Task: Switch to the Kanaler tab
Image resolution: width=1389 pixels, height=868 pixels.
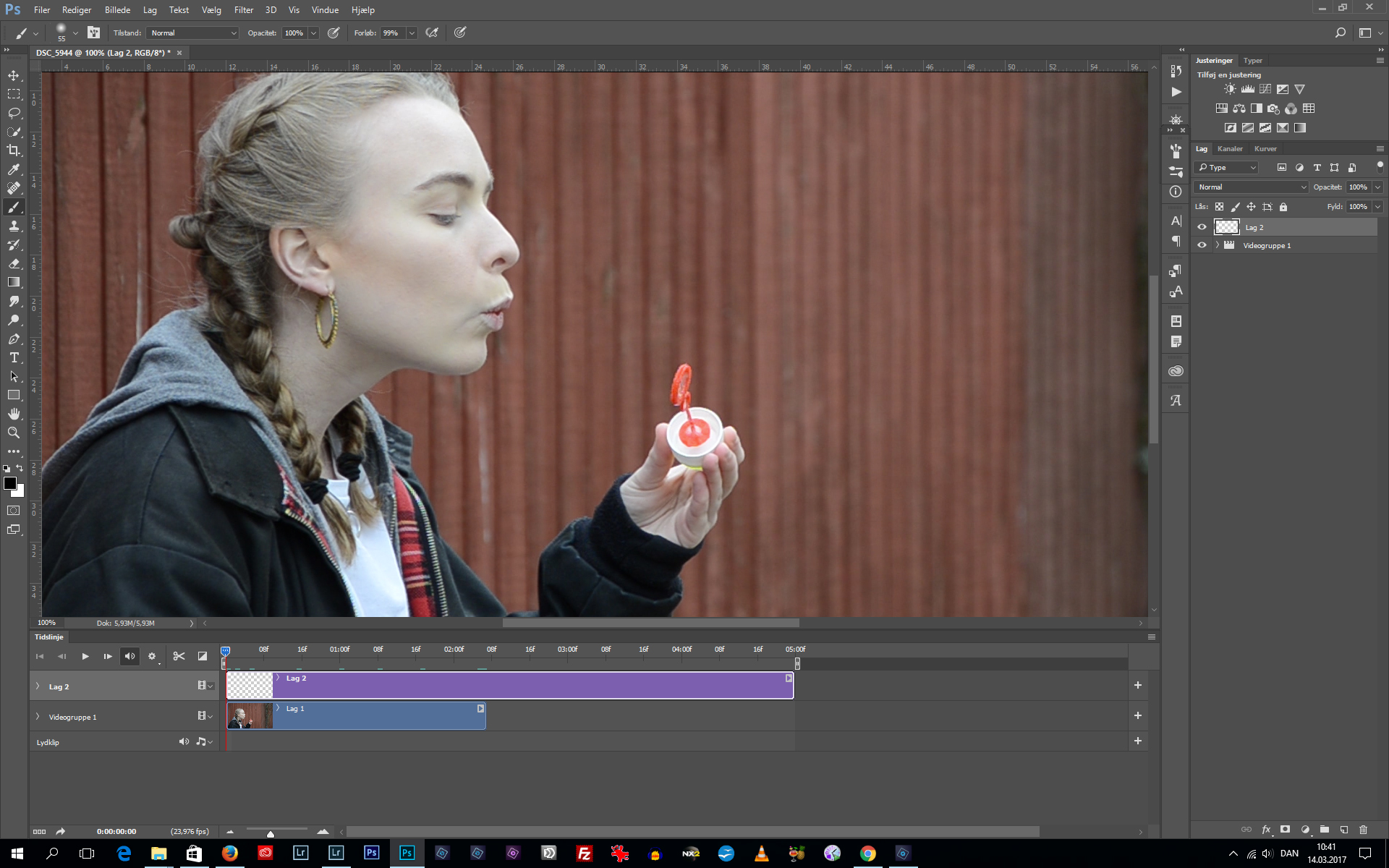Action: coord(1230,148)
